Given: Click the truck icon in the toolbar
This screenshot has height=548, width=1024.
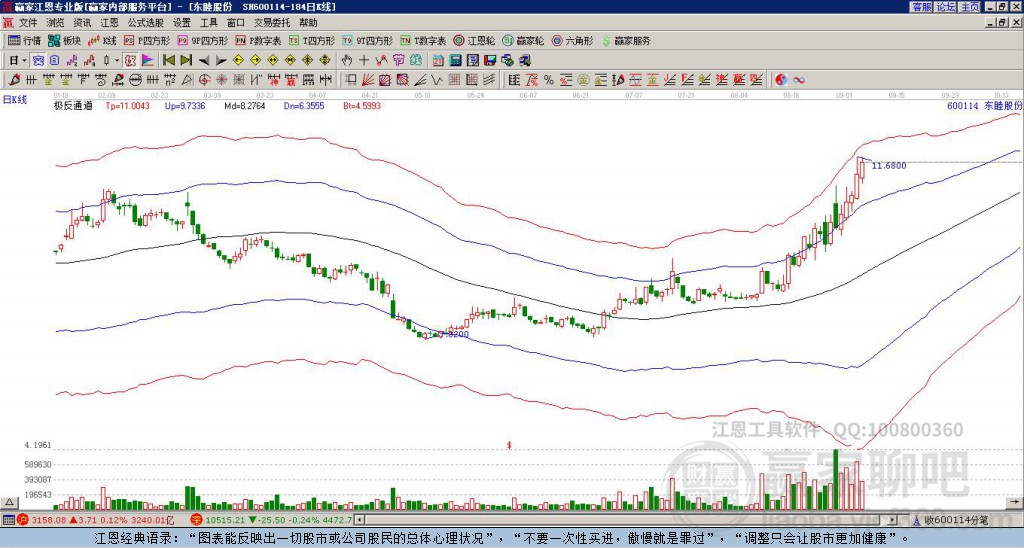Looking at the screenshot, I should [x=524, y=61].
